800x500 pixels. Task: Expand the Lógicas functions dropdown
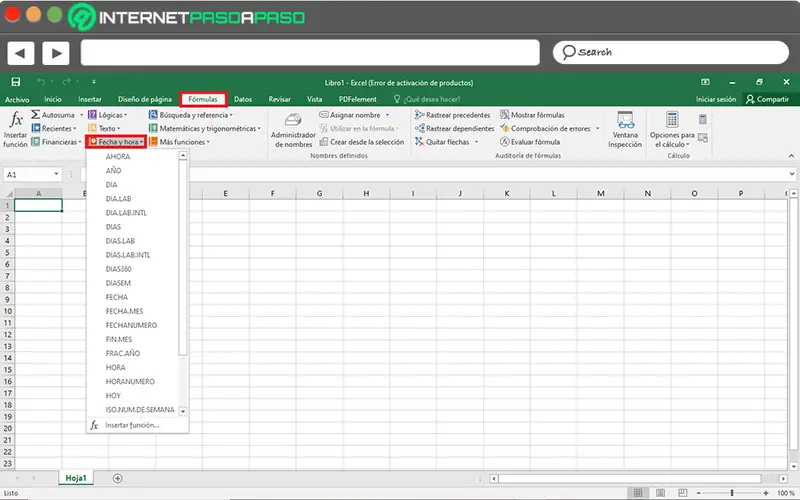point(108,115)
